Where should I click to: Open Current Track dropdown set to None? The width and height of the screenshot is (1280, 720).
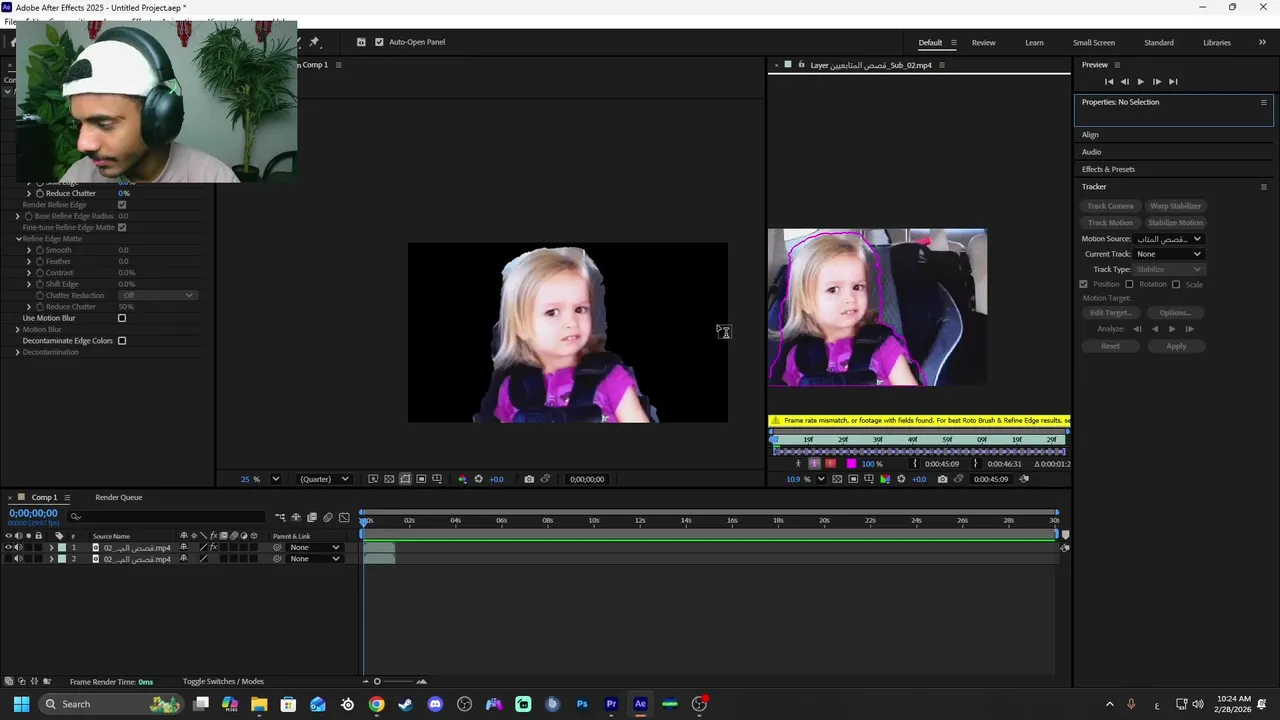click(1169, 254)
